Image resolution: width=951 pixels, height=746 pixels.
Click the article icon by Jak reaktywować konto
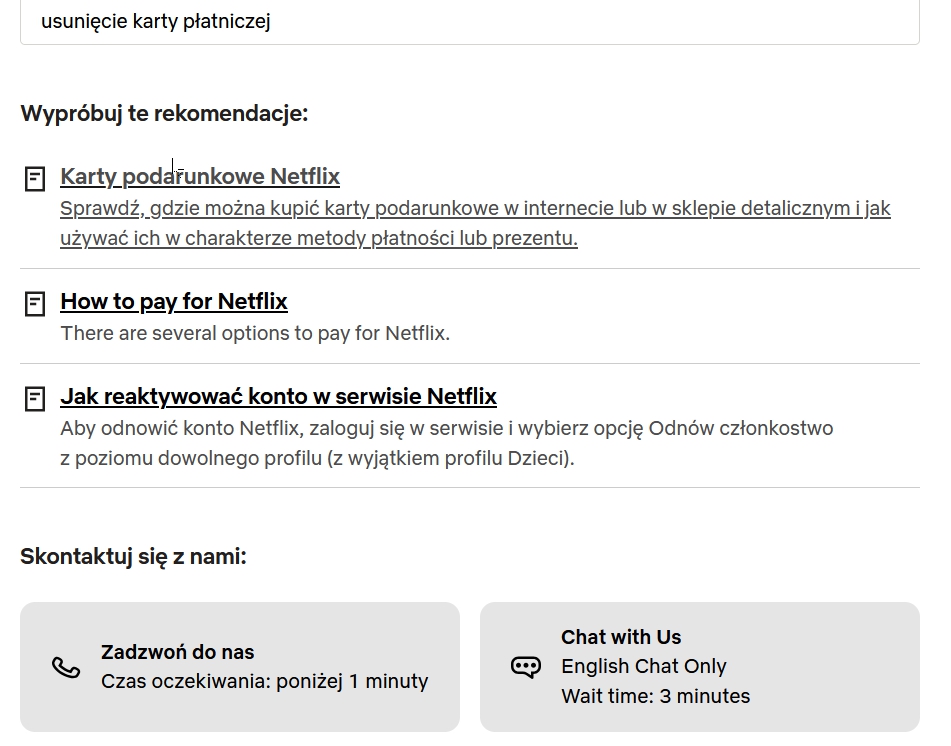click(35, 399)
